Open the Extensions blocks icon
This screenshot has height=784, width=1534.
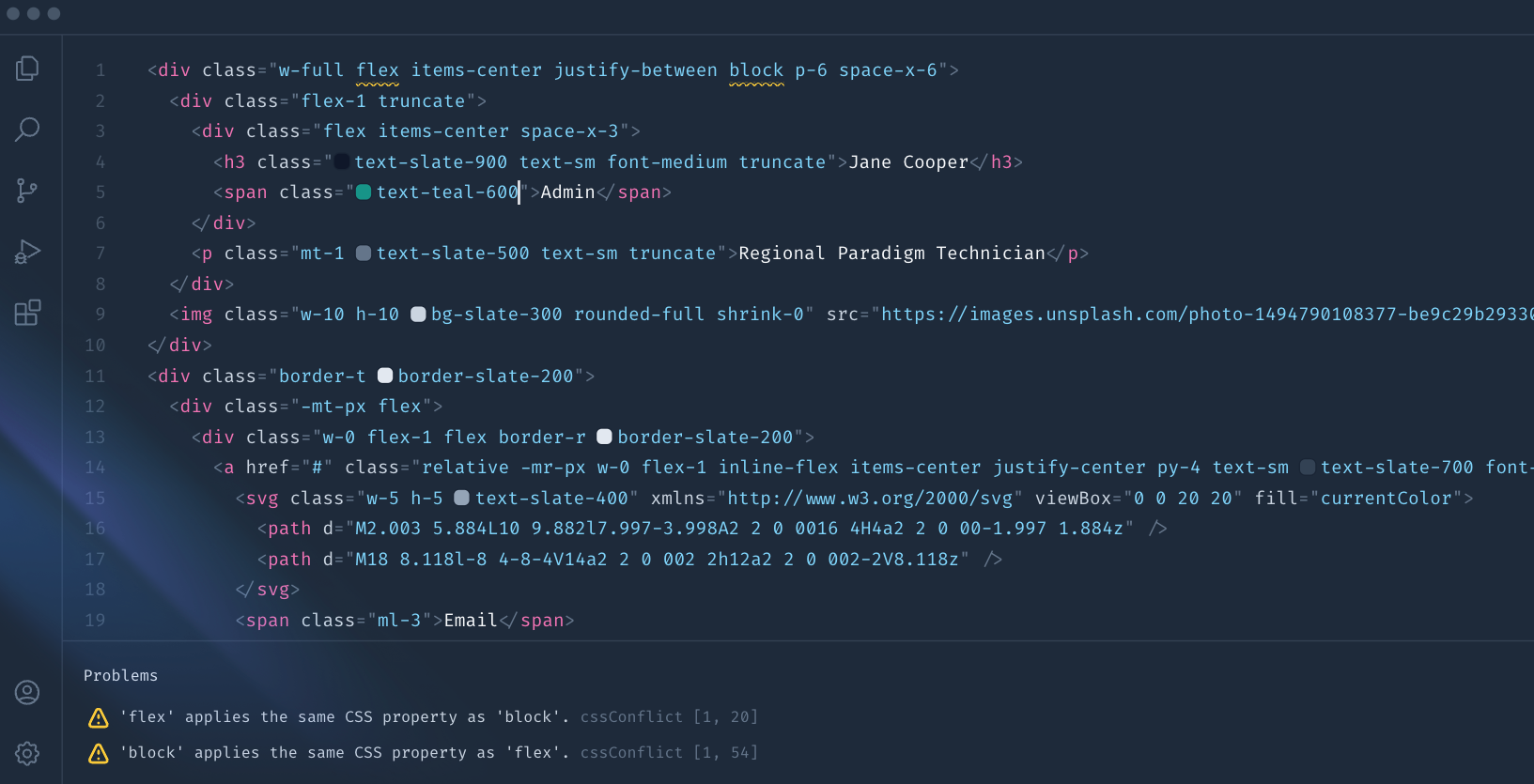pyautogui.click(x=27, y=313)
